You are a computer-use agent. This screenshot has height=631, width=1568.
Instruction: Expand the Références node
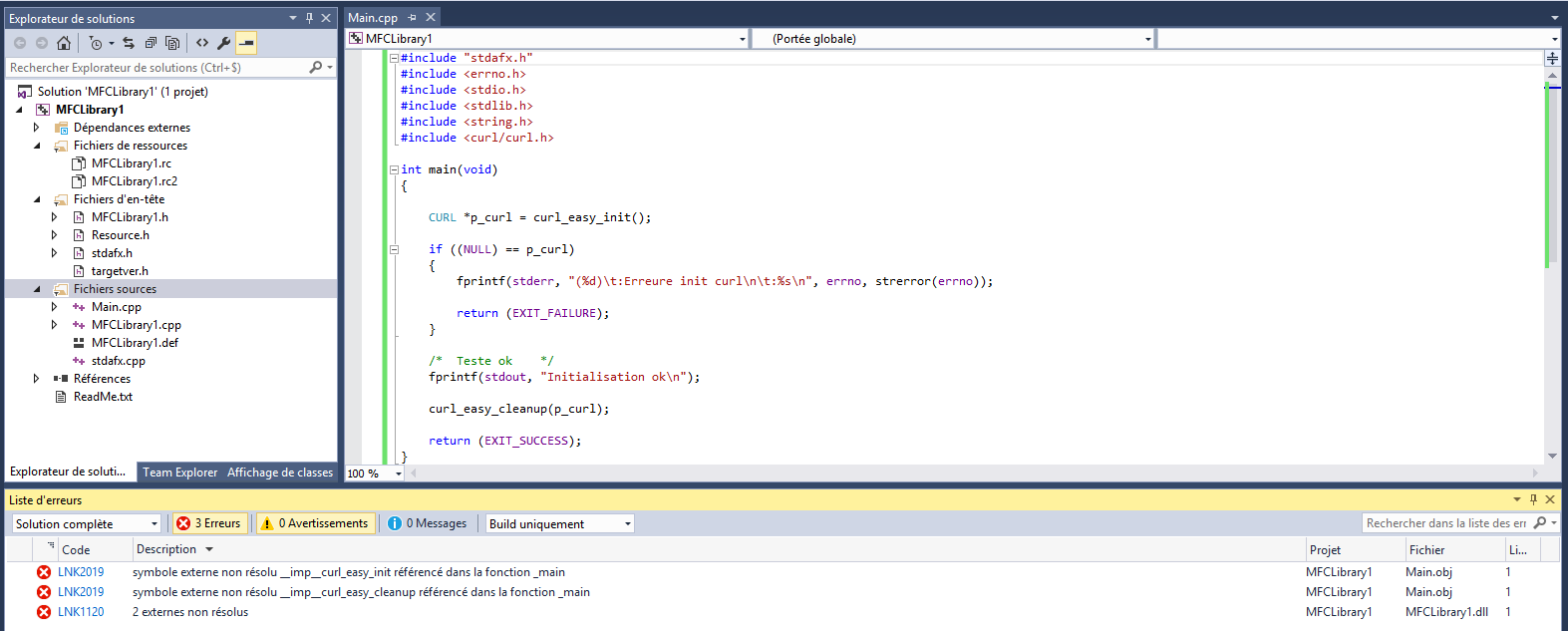(x=37, y=379)
